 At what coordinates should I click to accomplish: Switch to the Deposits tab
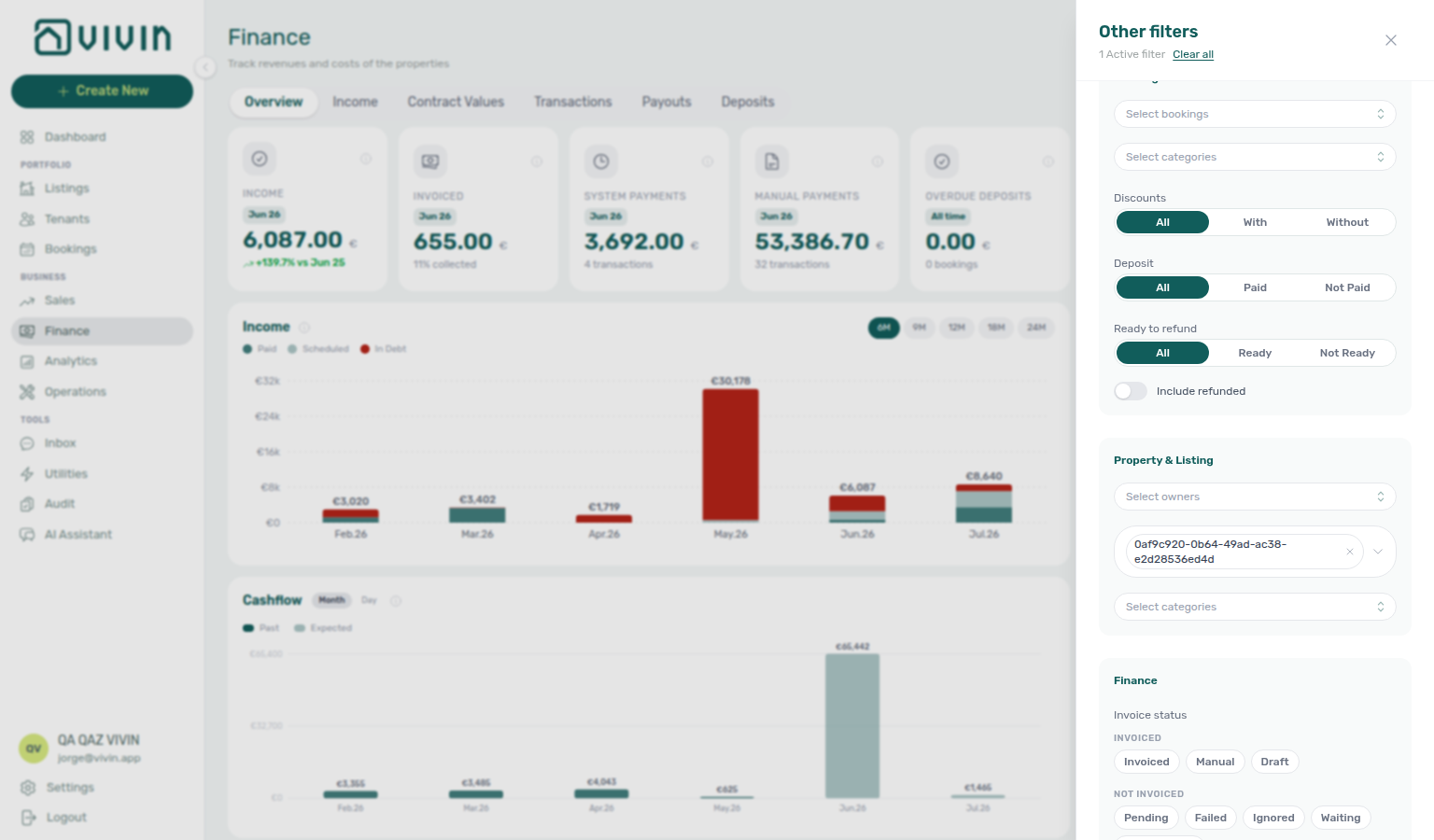click(748, 102)
